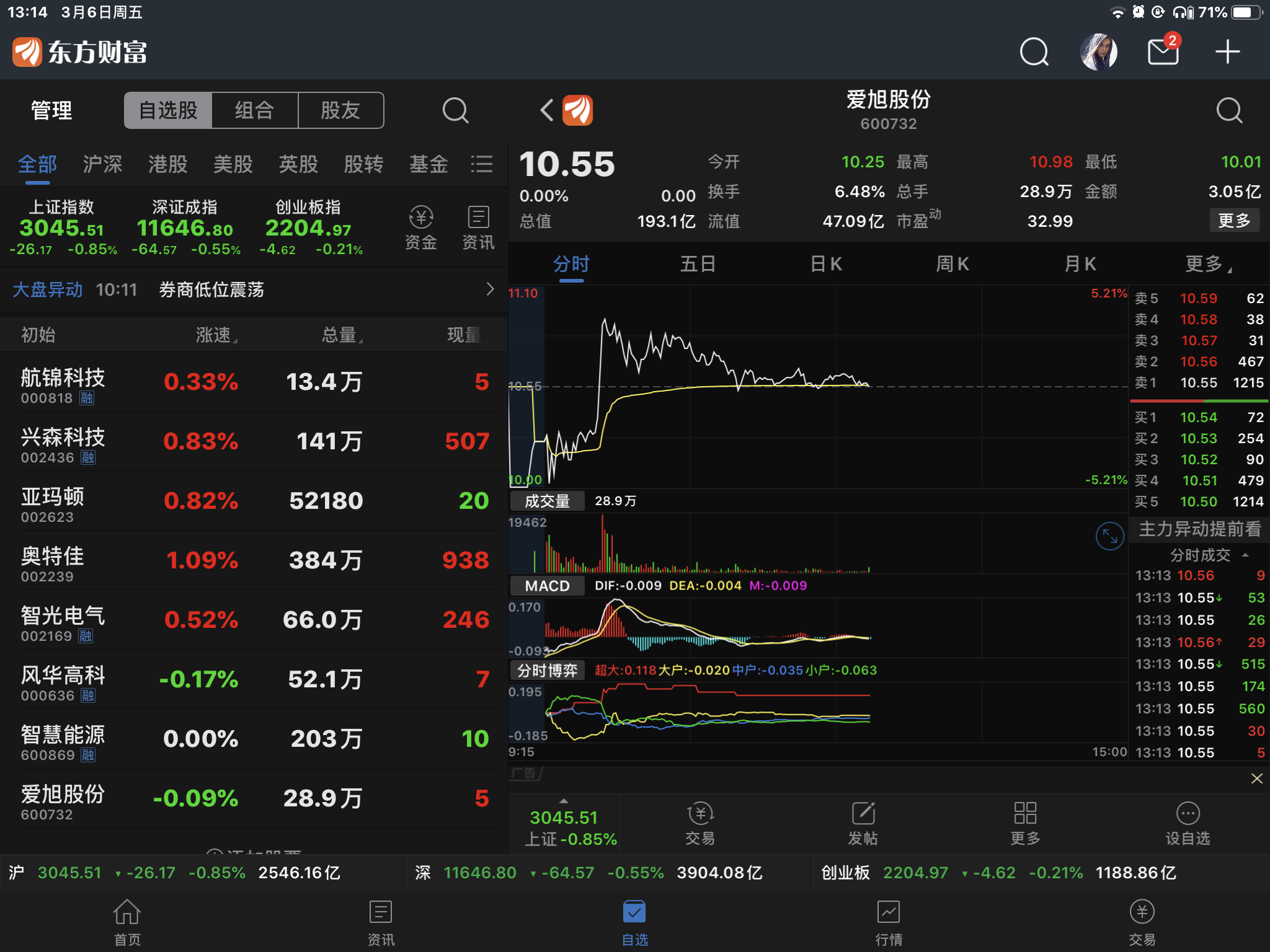The height and width of the screenshot is (952, 1270).
Task: Select 周K chart tab
Action: (x=952, y=264)
